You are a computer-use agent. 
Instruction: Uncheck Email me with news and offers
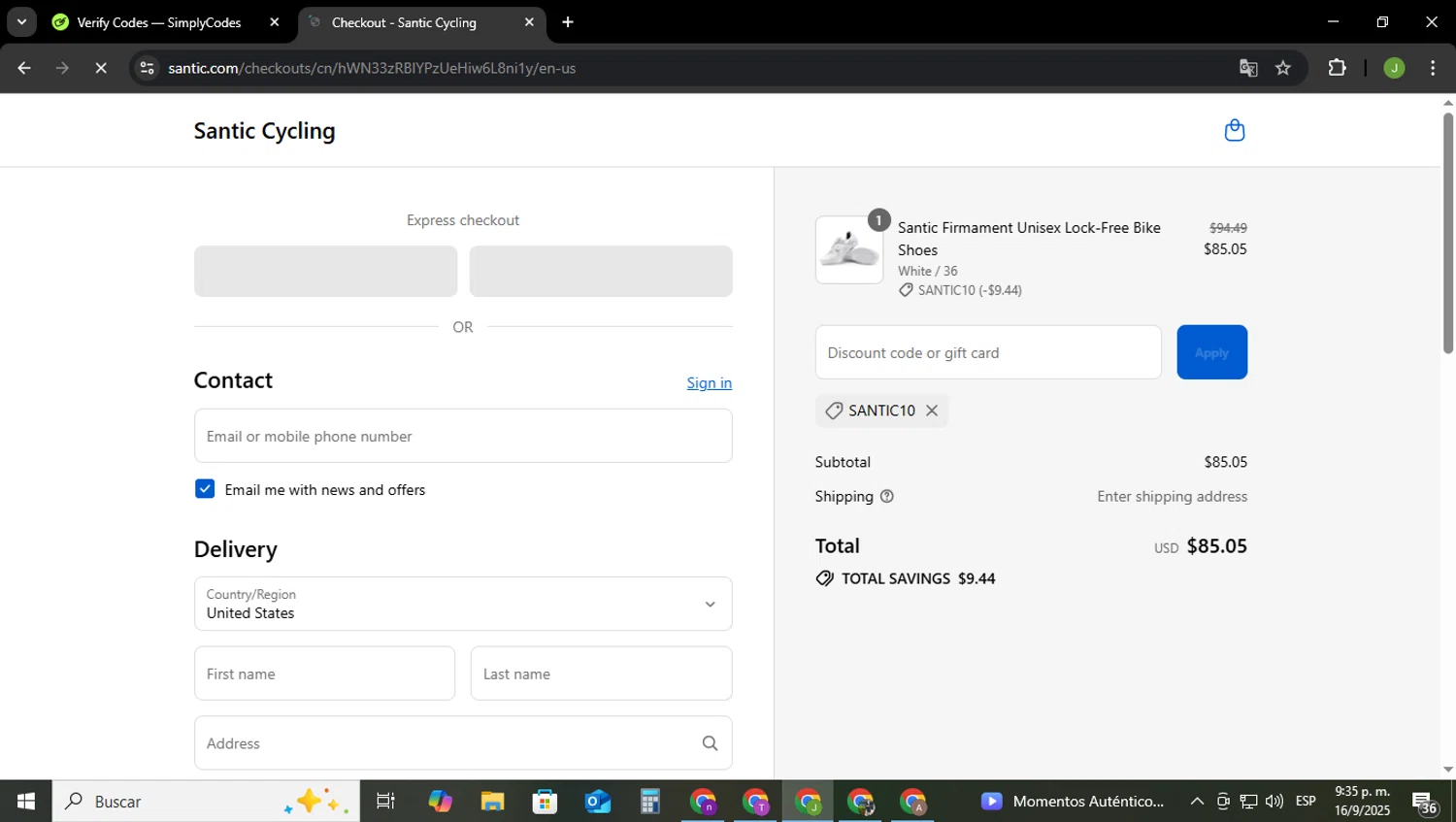(205, 489)
